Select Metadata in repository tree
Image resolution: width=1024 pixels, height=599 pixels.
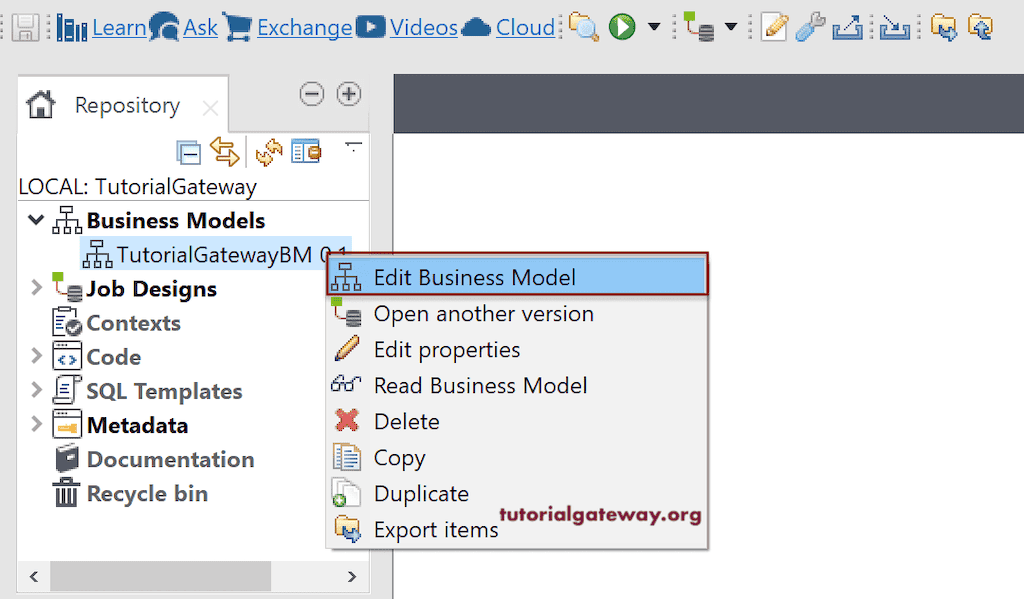point(138,426)
